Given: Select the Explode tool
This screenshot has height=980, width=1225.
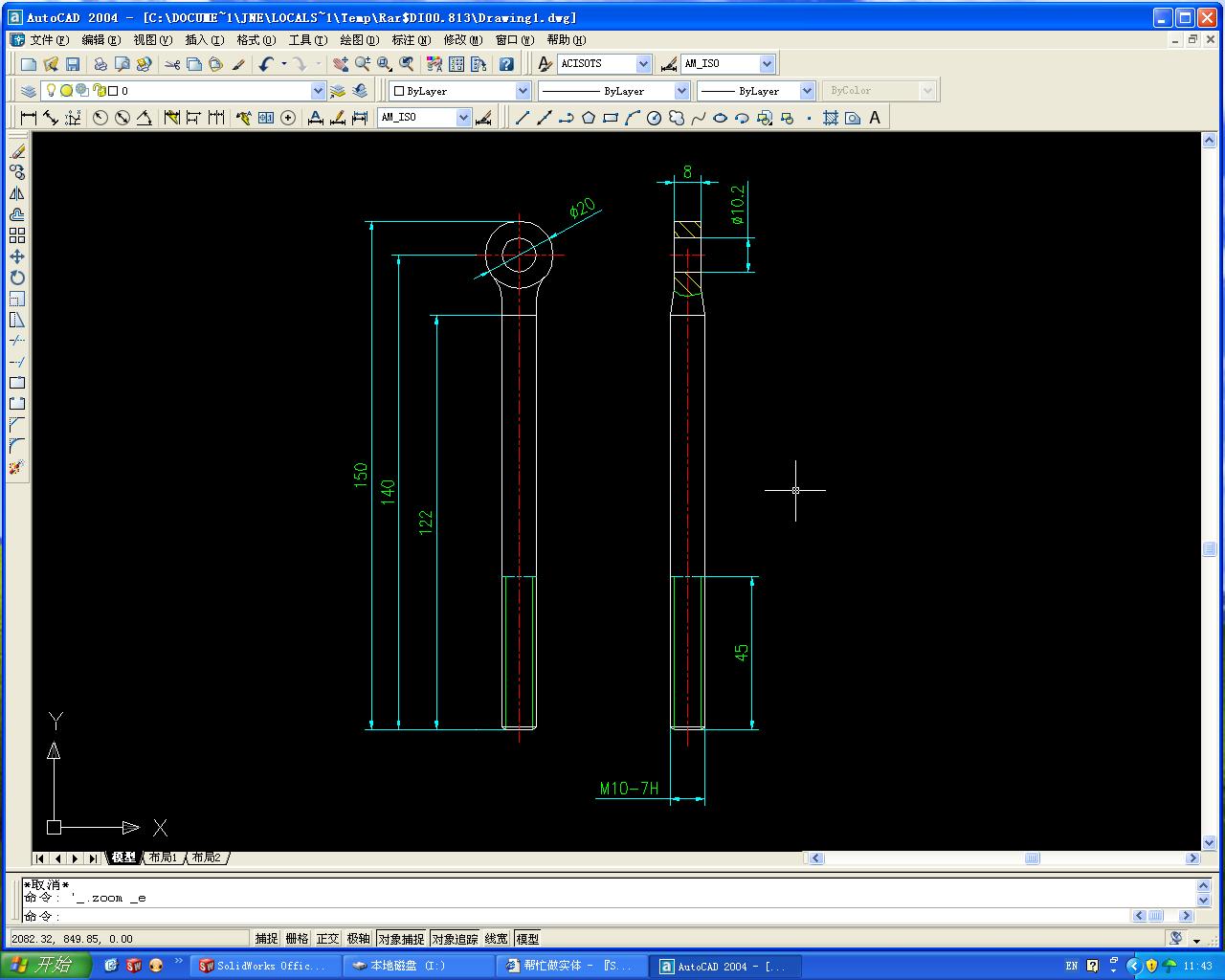Looking at the screenshot, I should [17, 467].
